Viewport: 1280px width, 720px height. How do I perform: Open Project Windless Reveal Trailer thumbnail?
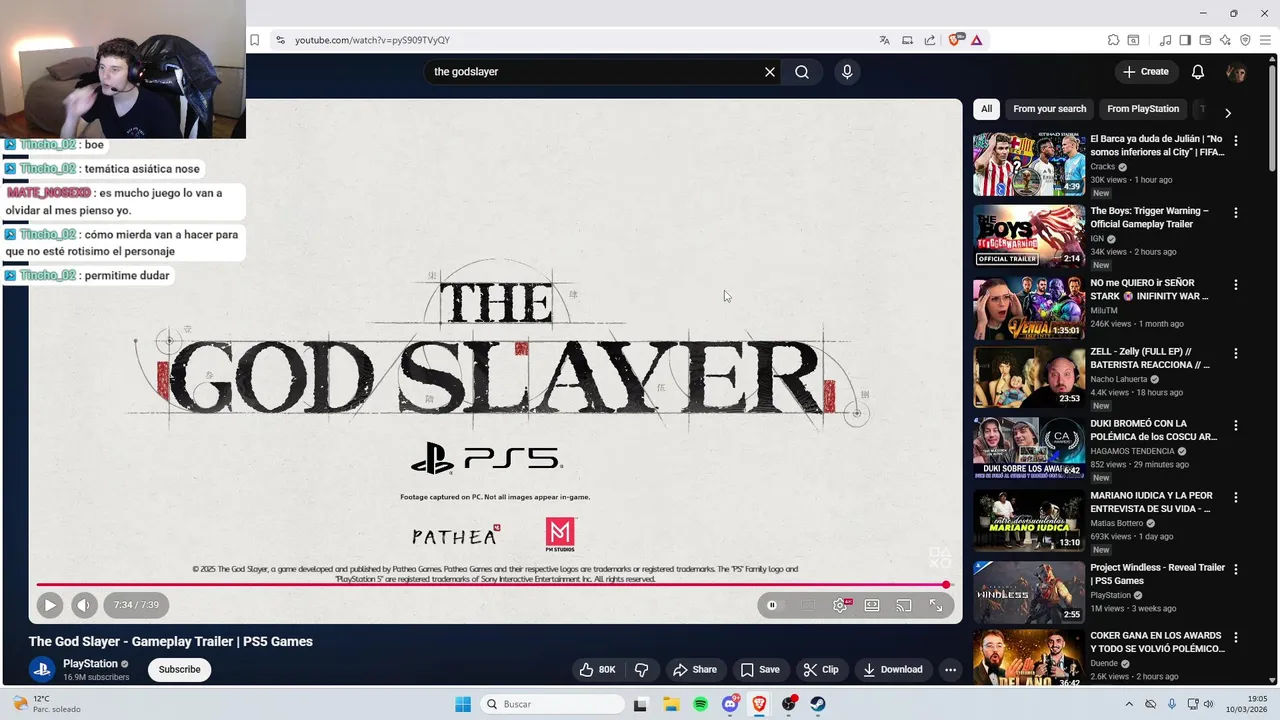[x=1029, y=591]
